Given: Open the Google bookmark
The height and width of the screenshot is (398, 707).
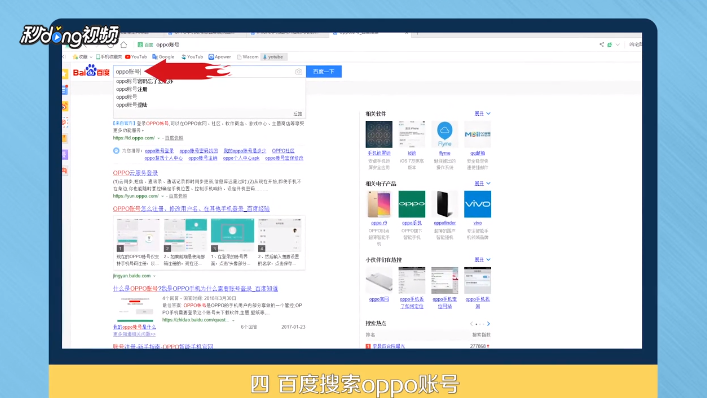Looking at the screenshot, I should (163, 57).
